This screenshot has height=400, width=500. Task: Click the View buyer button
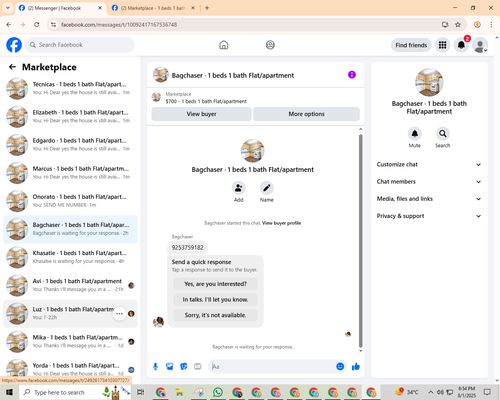(201, 114)
